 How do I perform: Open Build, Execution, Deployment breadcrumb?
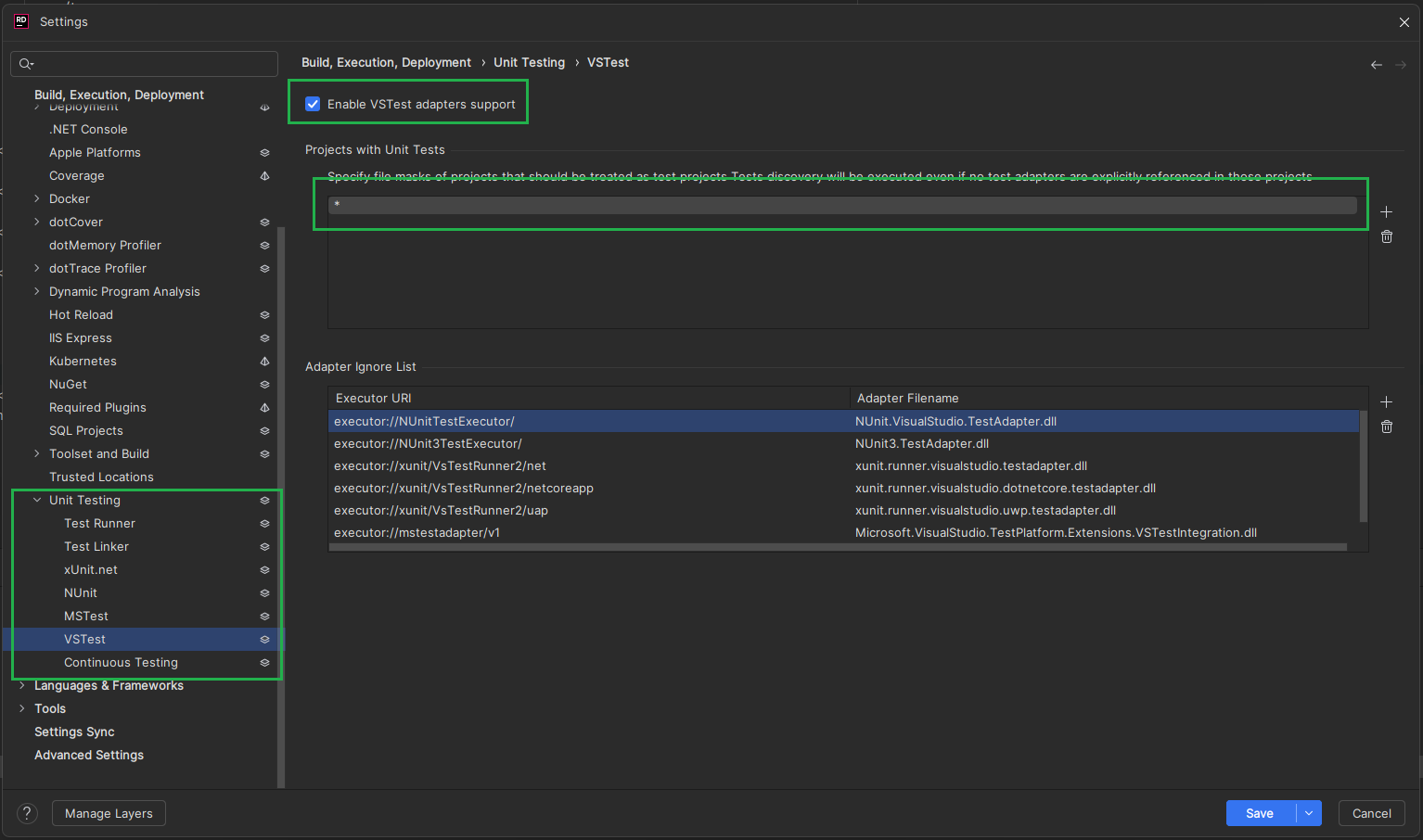(386, 62)
